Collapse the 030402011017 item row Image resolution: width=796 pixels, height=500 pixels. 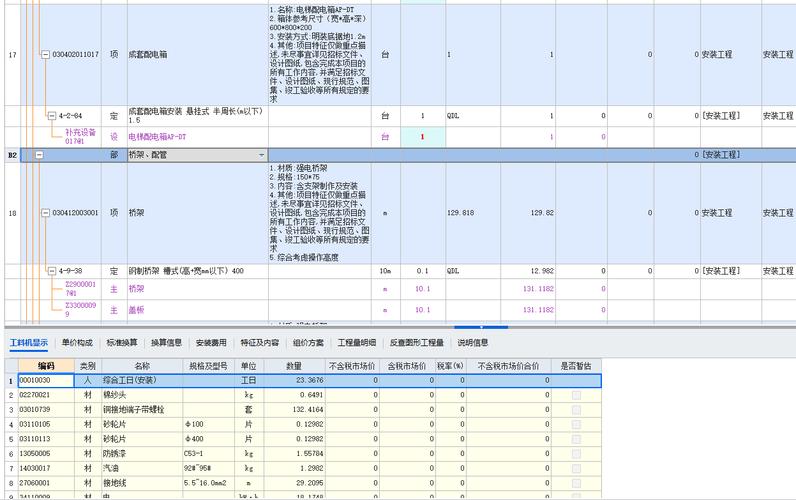click(x=45, y=54)
